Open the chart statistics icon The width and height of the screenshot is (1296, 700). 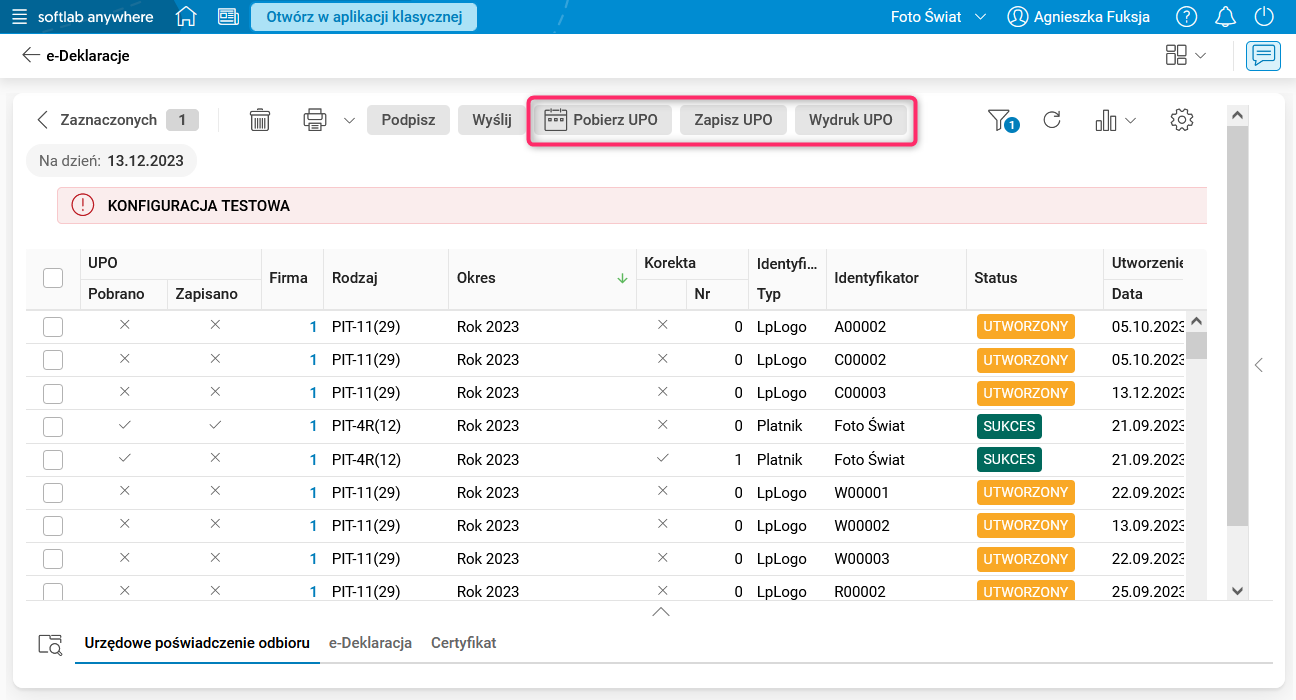[1105, 120]
